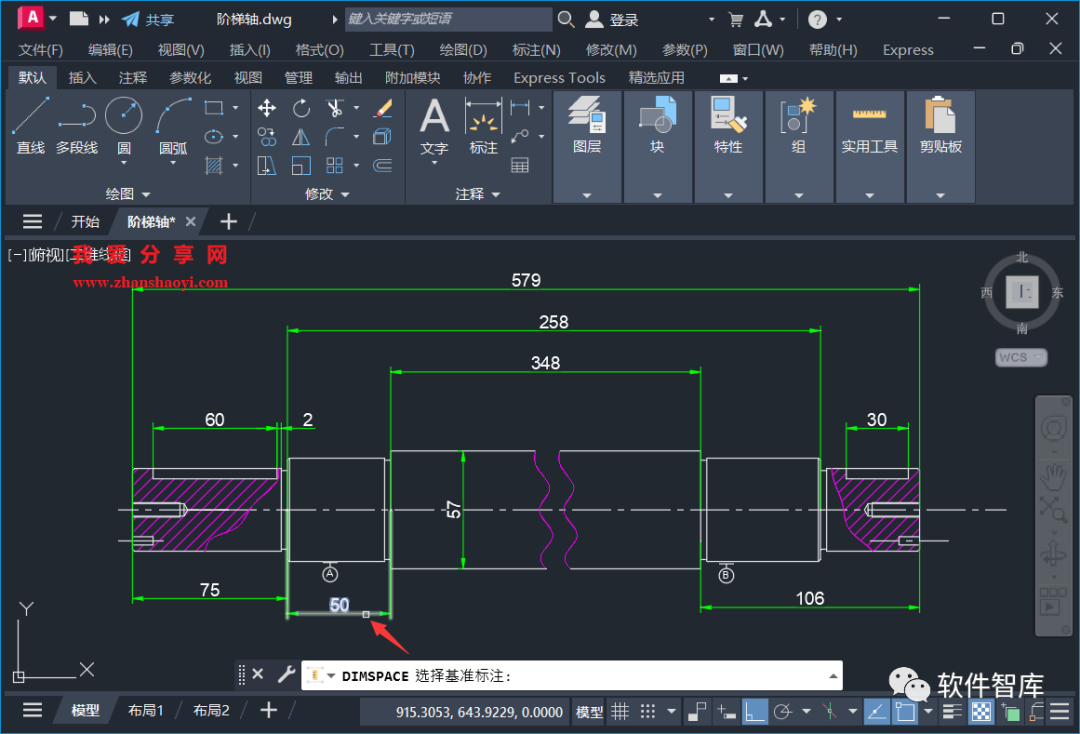The height and width of the screenshot is (734, 1080).
Task: Select the Linear dimension tool
Action: [521, 107]
